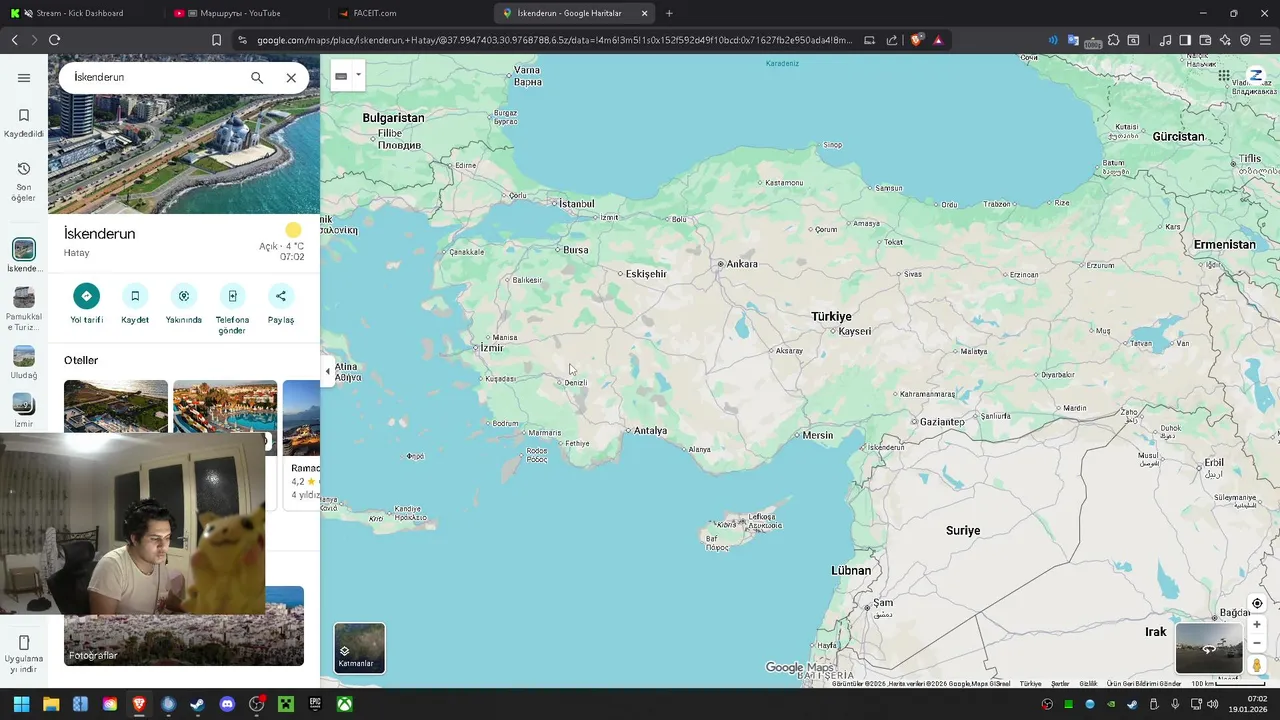The height and width of the screenshot is (720, 1280).
Task: Click the browser share page icon
Action: click(892, 40)
